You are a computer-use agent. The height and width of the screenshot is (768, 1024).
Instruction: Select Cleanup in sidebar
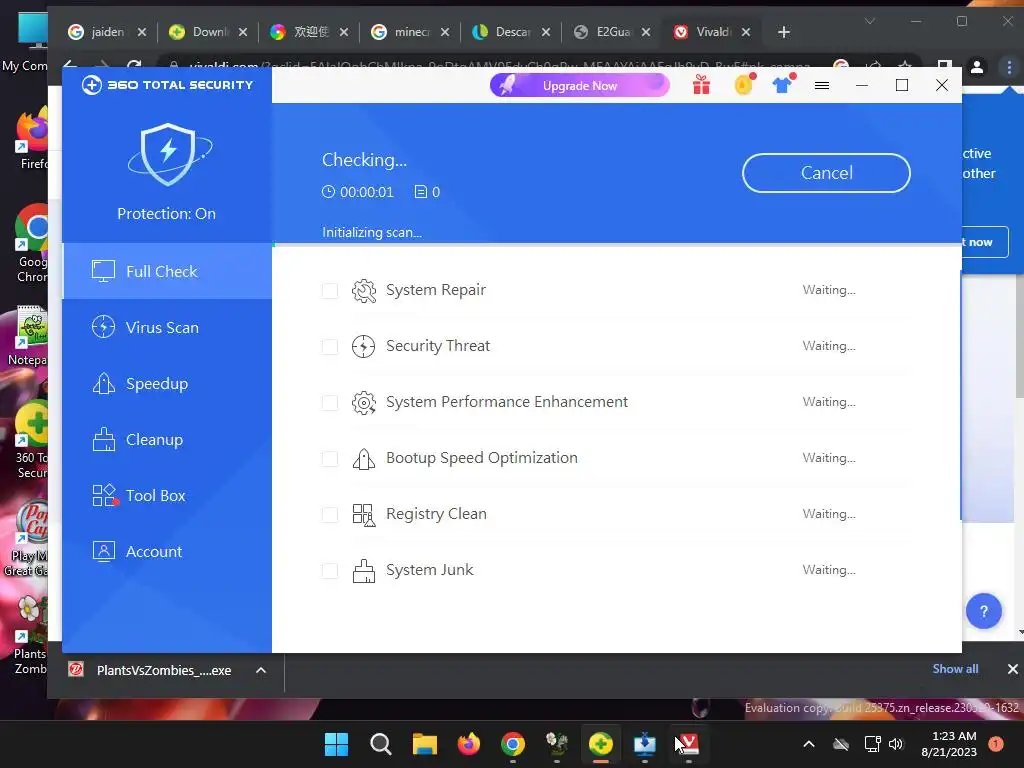(167, 440)
